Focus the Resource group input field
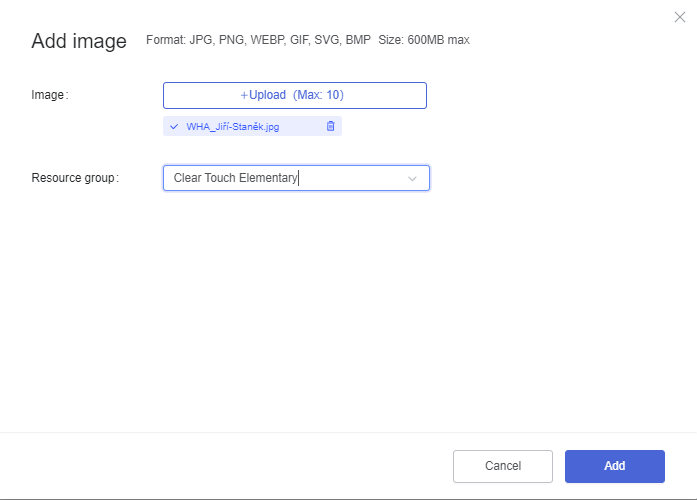 296,178
